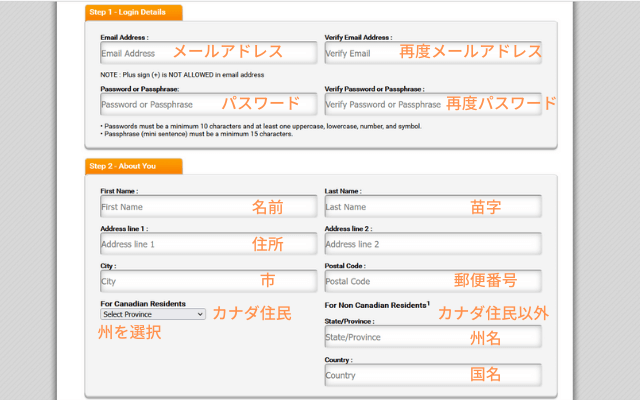Select the Address line 2 field
Image resolution: width=640 pixels, height=400 pixels.
(433, 244)
